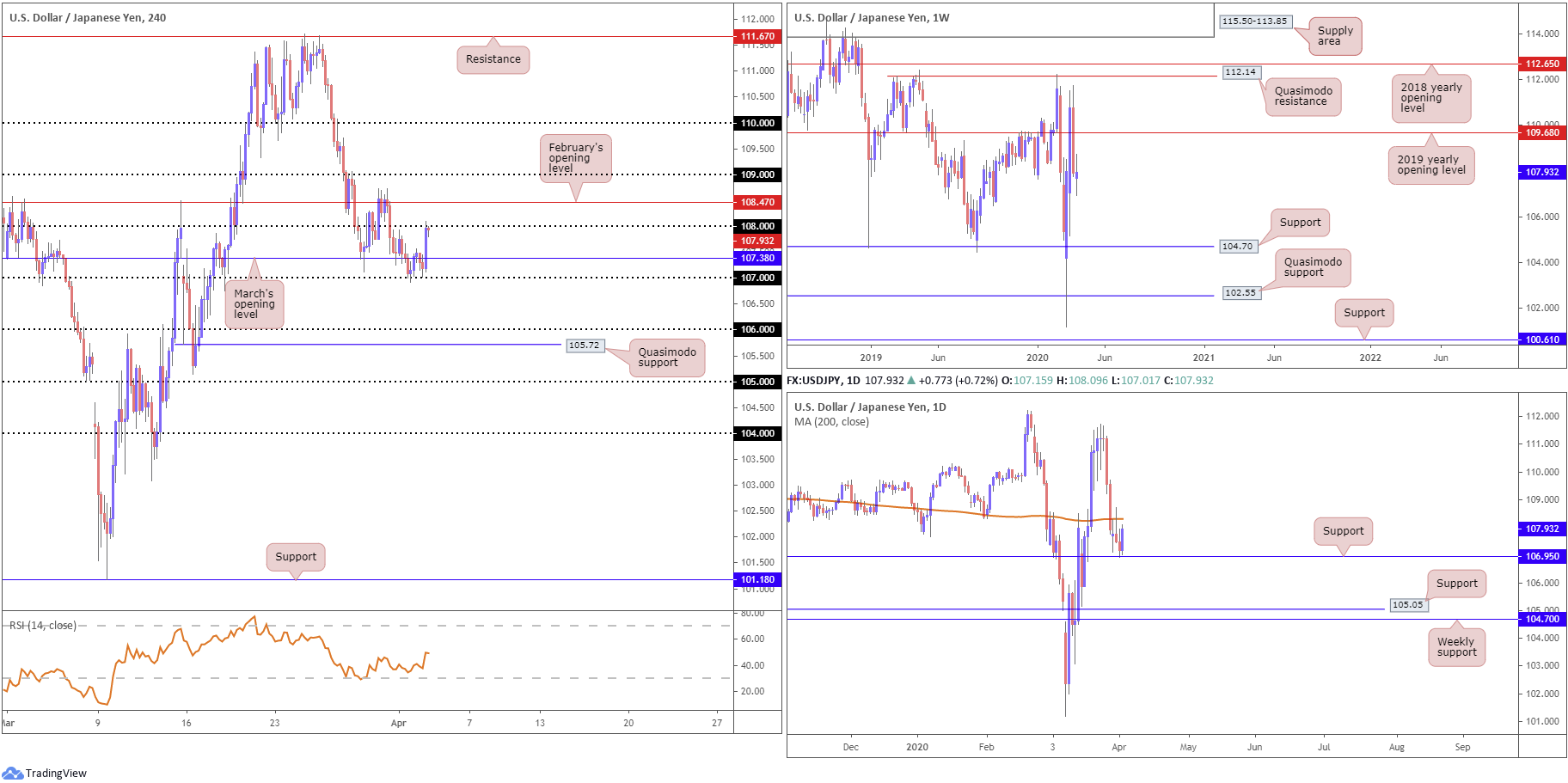Click the 106.950 price label

tap(1542, 556)
